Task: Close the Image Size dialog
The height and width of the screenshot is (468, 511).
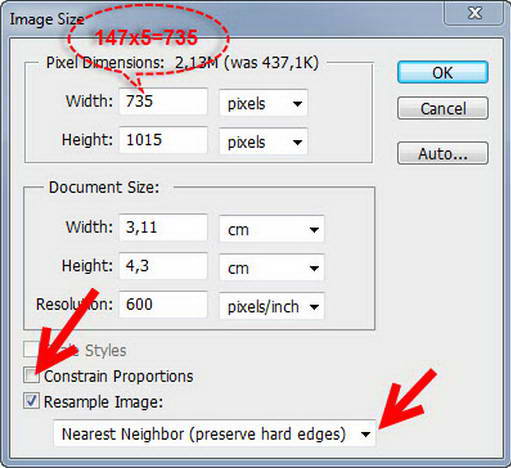Action: 474,13
